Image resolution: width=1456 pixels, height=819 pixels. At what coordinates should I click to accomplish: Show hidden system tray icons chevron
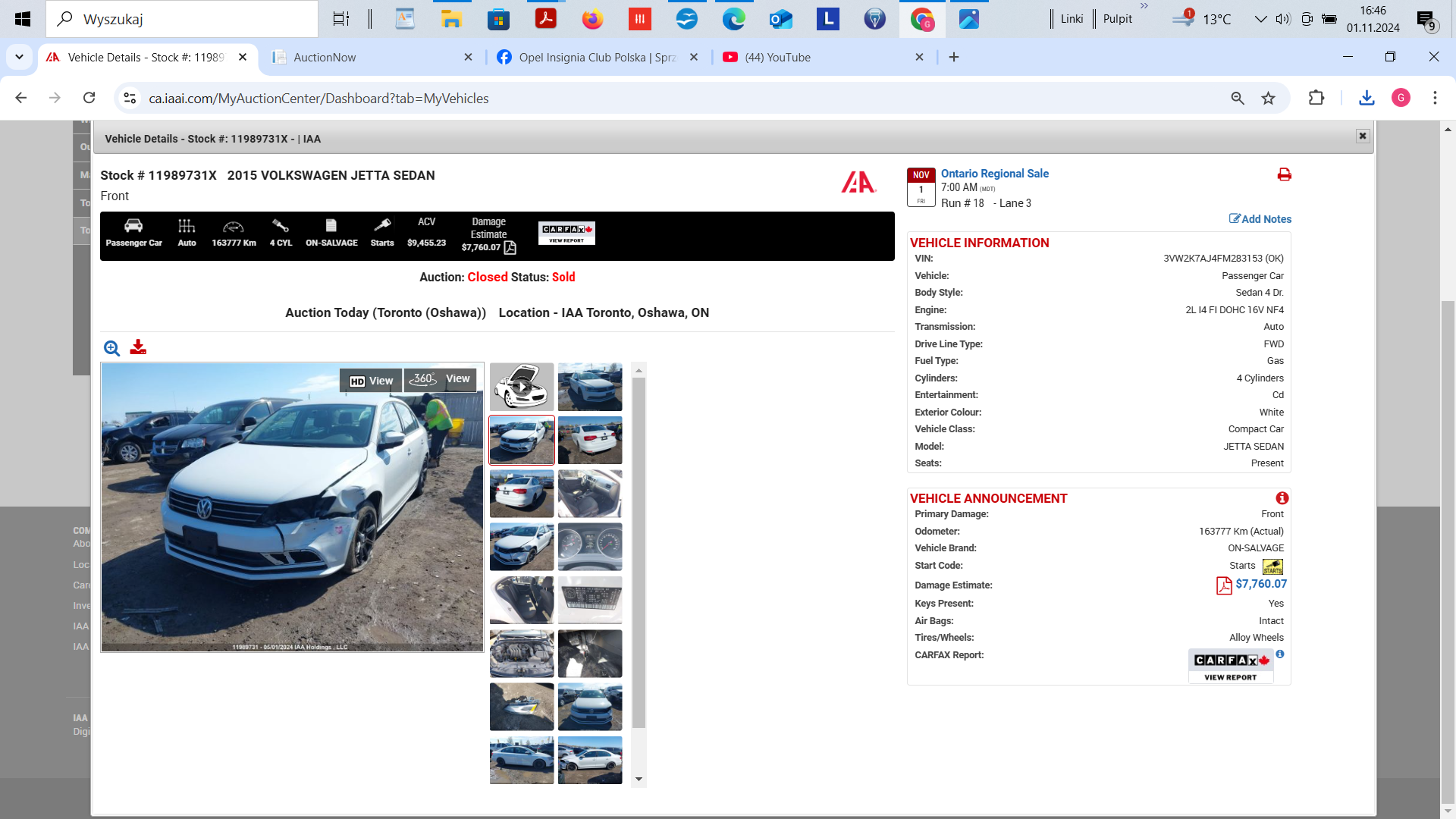point(1260,19)
